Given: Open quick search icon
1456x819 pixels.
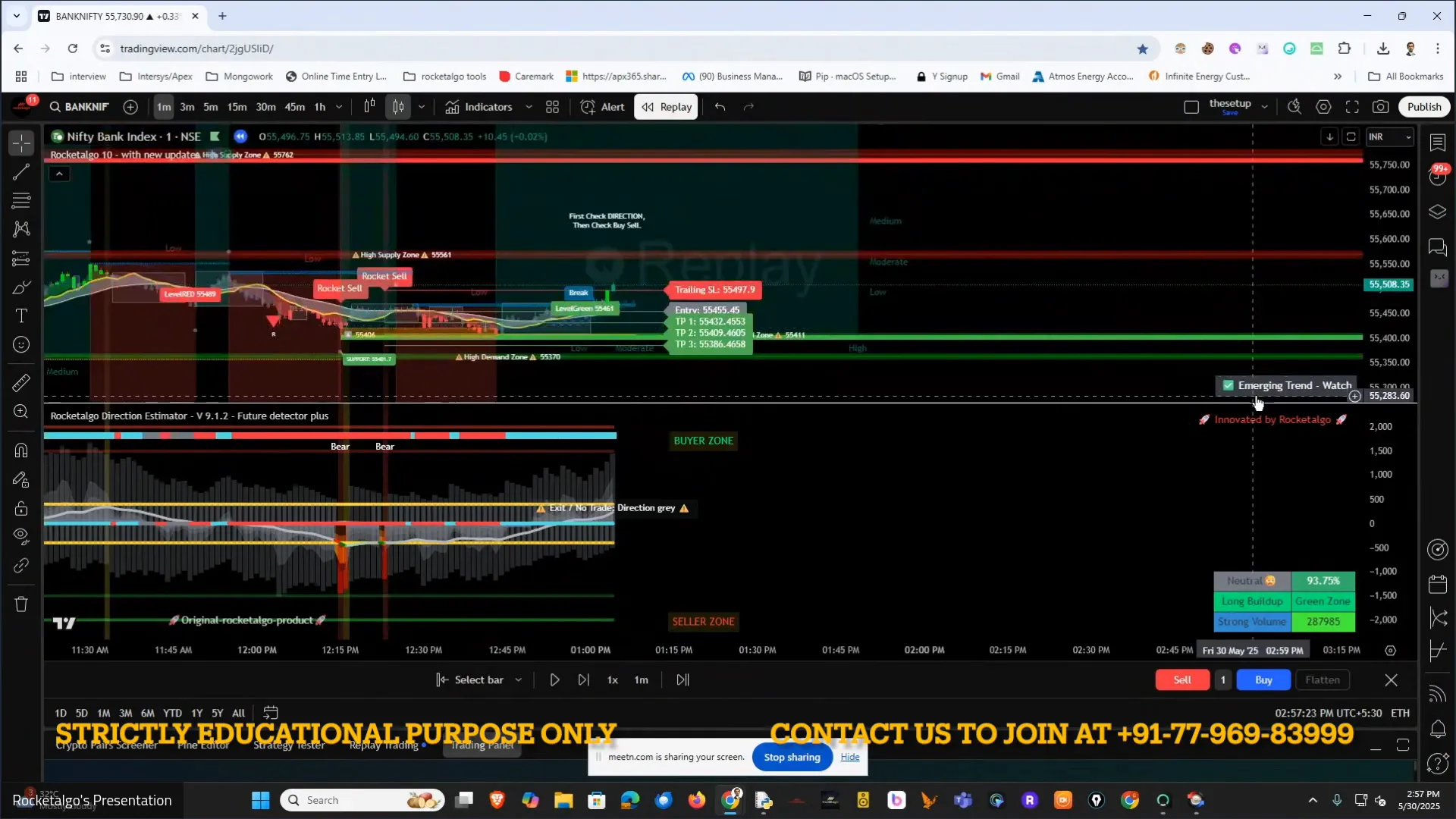Looking at the screenshot, I should [x=1294, y=107].
